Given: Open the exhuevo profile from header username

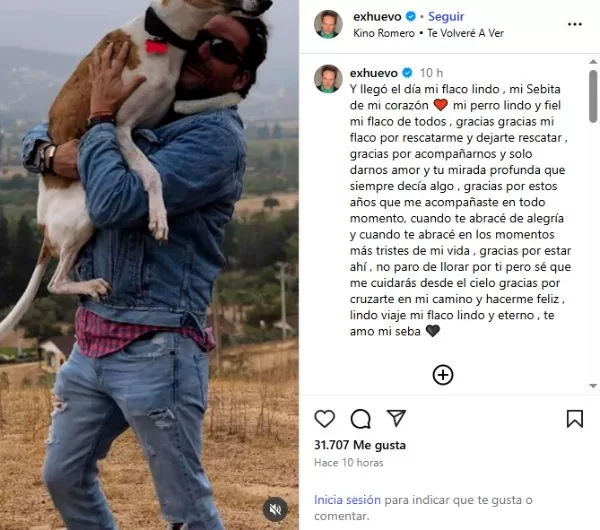Looking at the screenshot, I should [x=377, y=16].
